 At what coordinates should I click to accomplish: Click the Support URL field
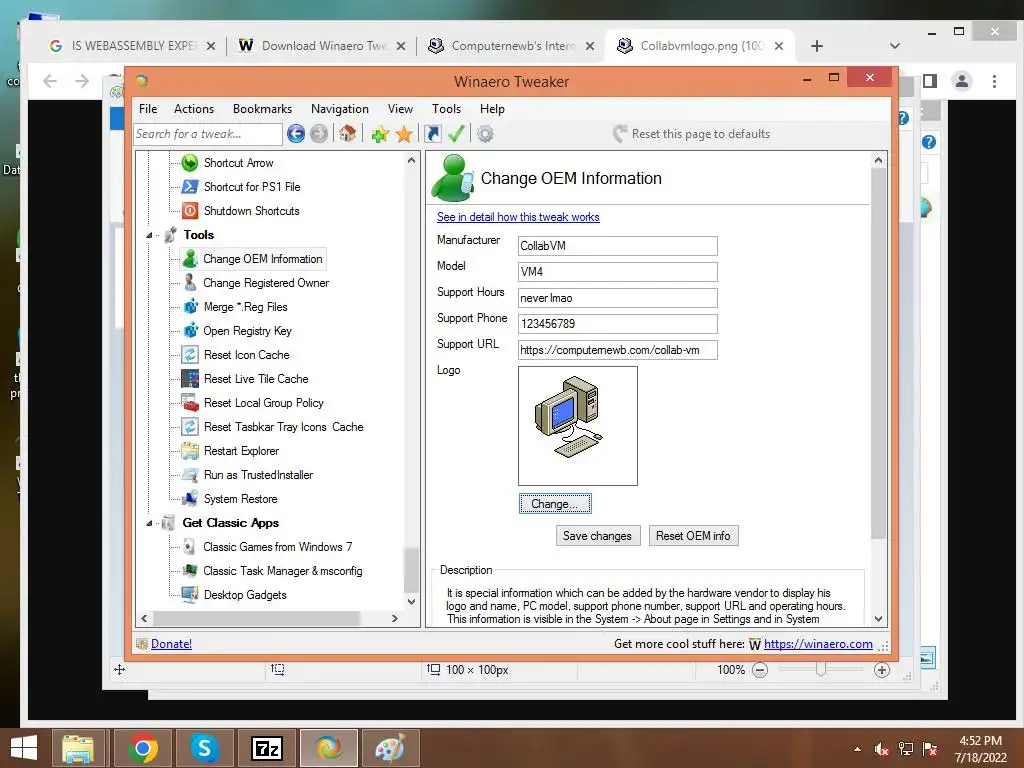pos(618,350)
